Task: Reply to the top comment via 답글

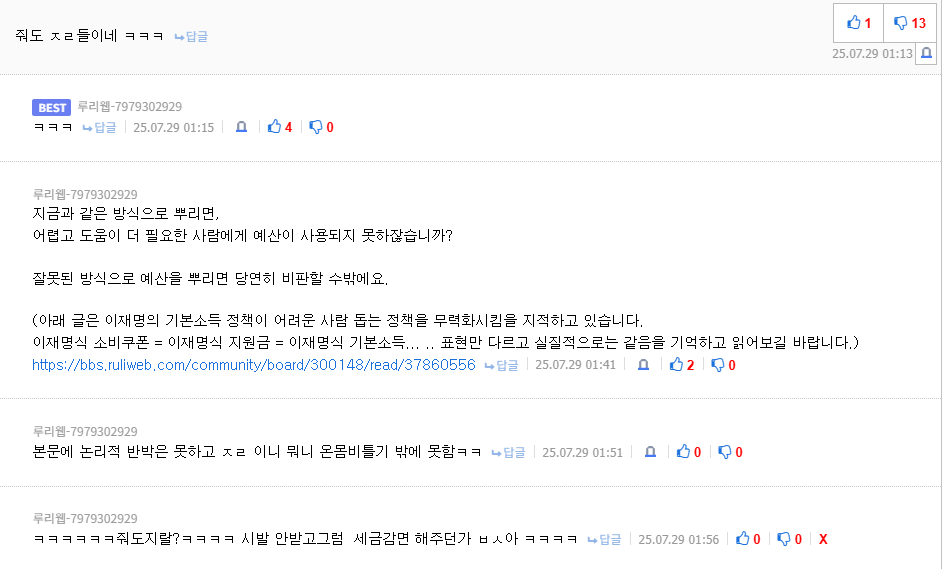Action: click(191, 37)
